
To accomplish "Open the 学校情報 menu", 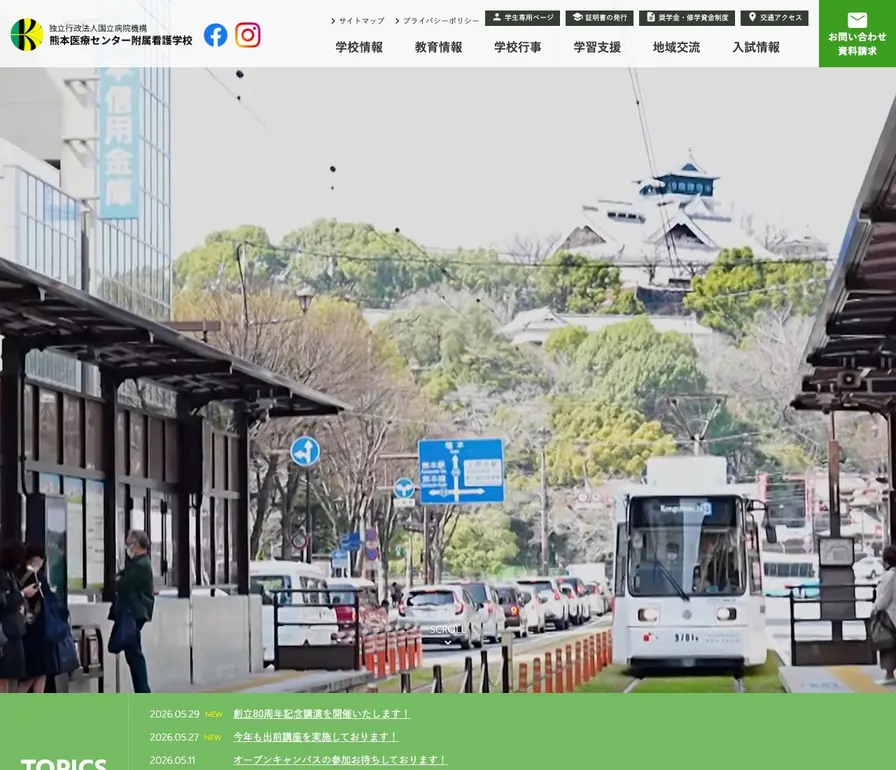I will click(x=359, y=47).
